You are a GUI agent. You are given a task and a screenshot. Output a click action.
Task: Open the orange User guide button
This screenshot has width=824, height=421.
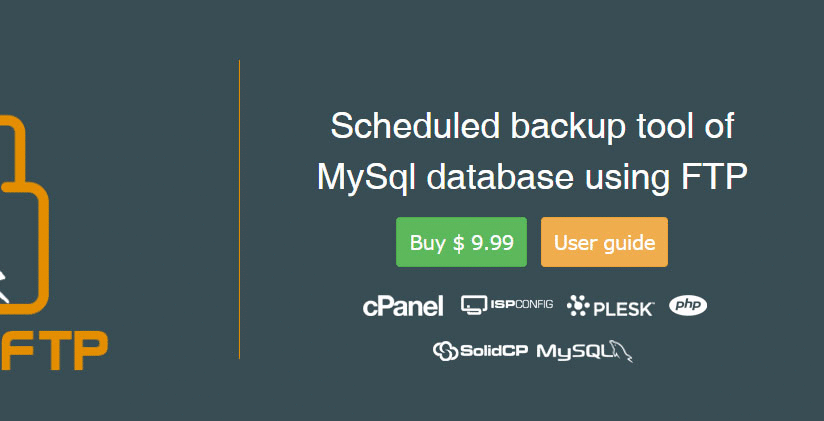tap(604, 242)
